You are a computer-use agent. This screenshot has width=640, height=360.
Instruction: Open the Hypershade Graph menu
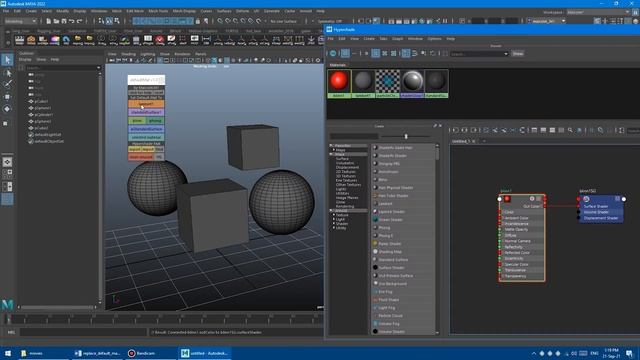pyautogui.click(x=397, y=39)
